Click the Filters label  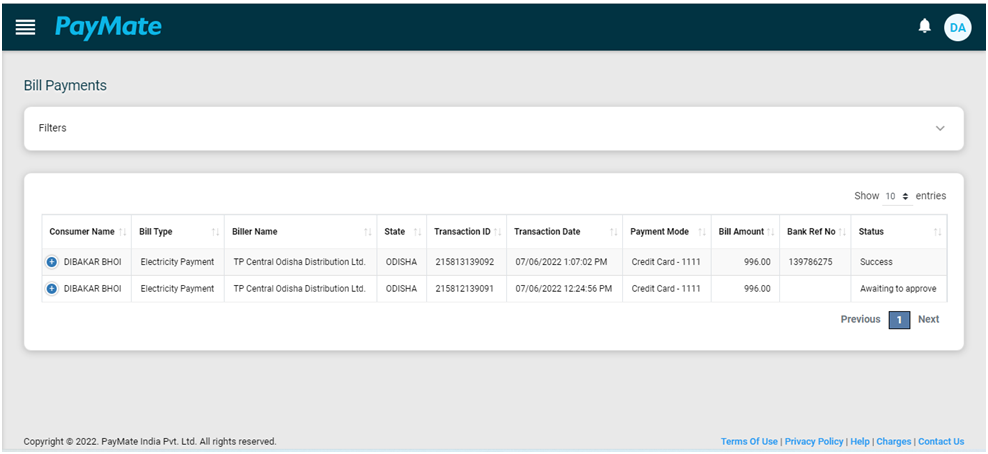tap(52, 128)
